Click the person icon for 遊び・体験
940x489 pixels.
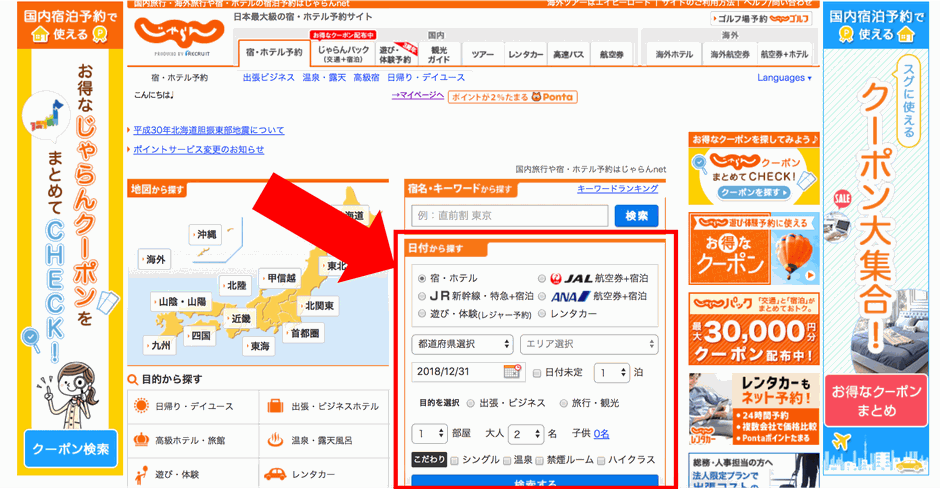click(x=141, y=475)
